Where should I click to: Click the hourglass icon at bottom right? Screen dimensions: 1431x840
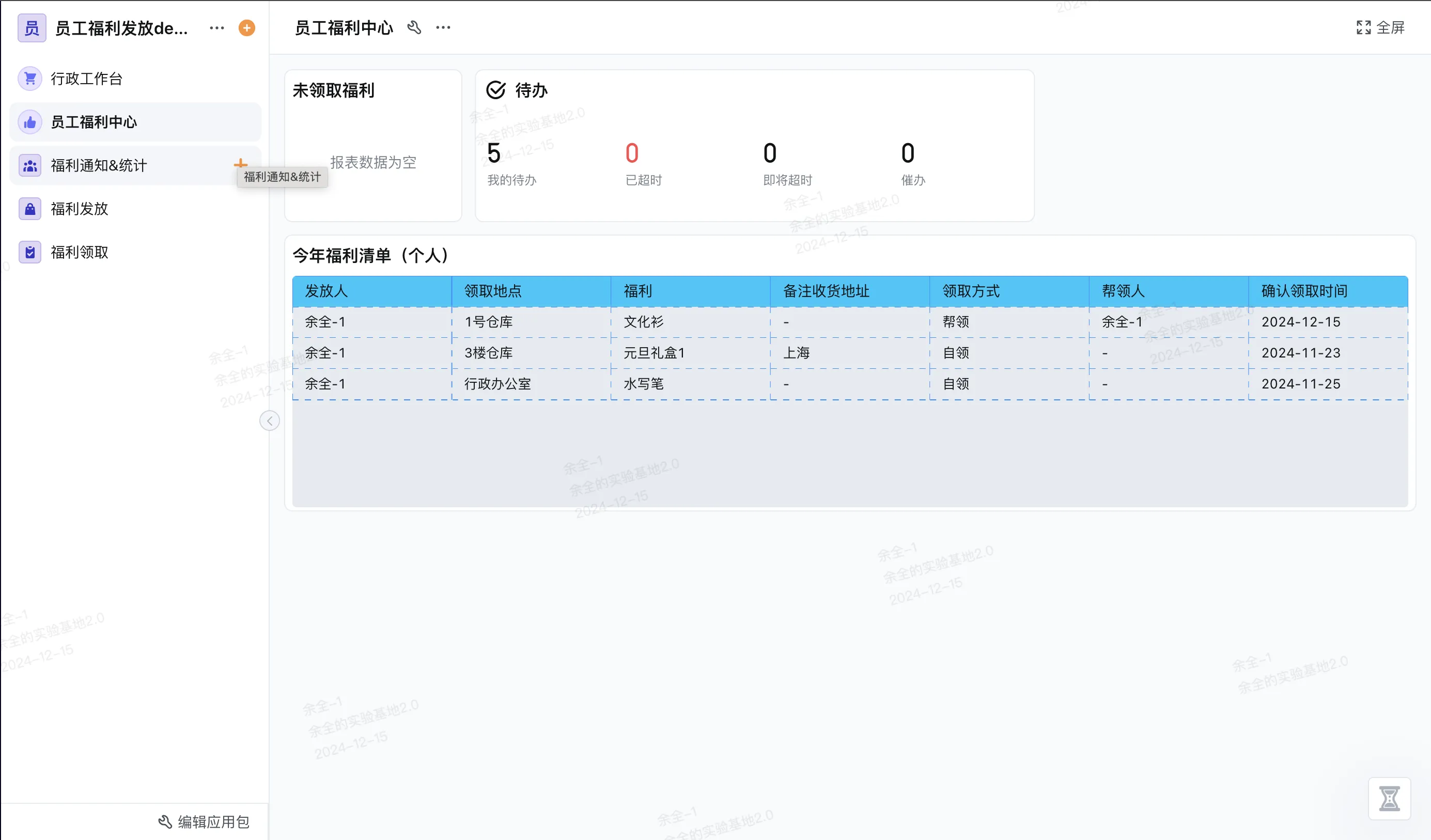tap(1390, 799)
